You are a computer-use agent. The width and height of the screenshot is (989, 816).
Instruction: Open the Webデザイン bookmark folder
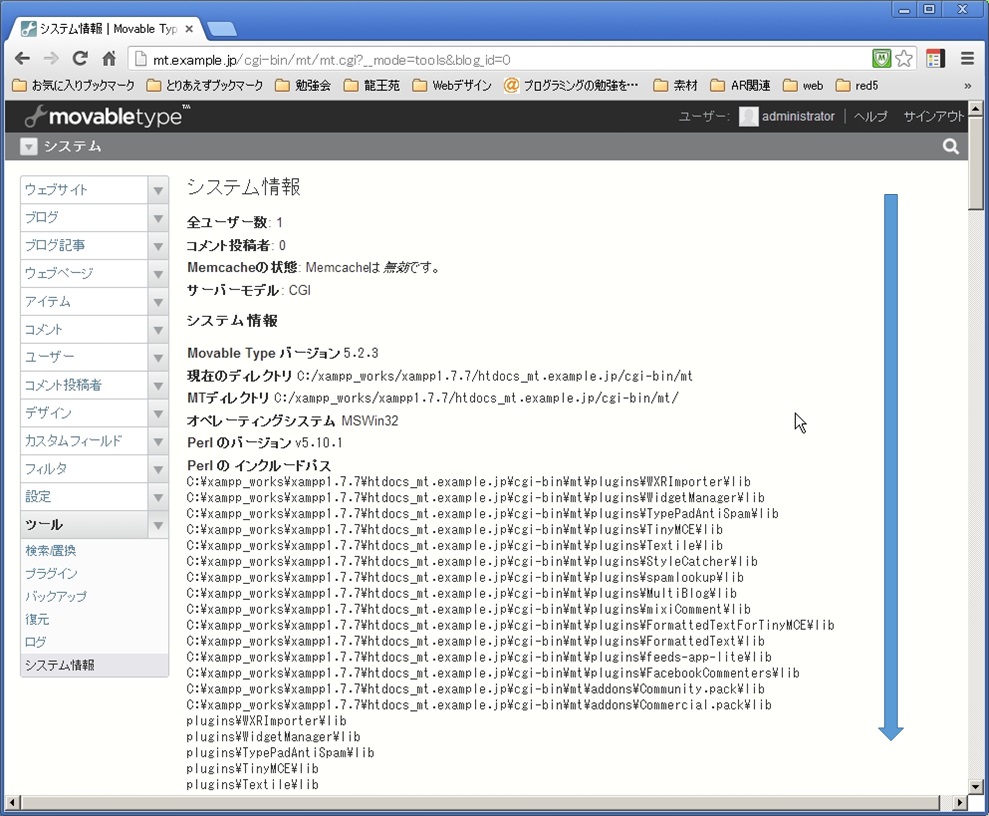pyautogui.click(x=452, y=85)
